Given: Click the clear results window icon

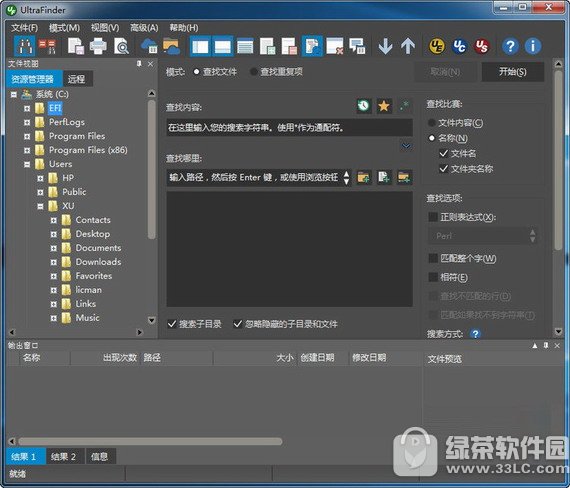Looking at the screenshot, I should [334, 46].
